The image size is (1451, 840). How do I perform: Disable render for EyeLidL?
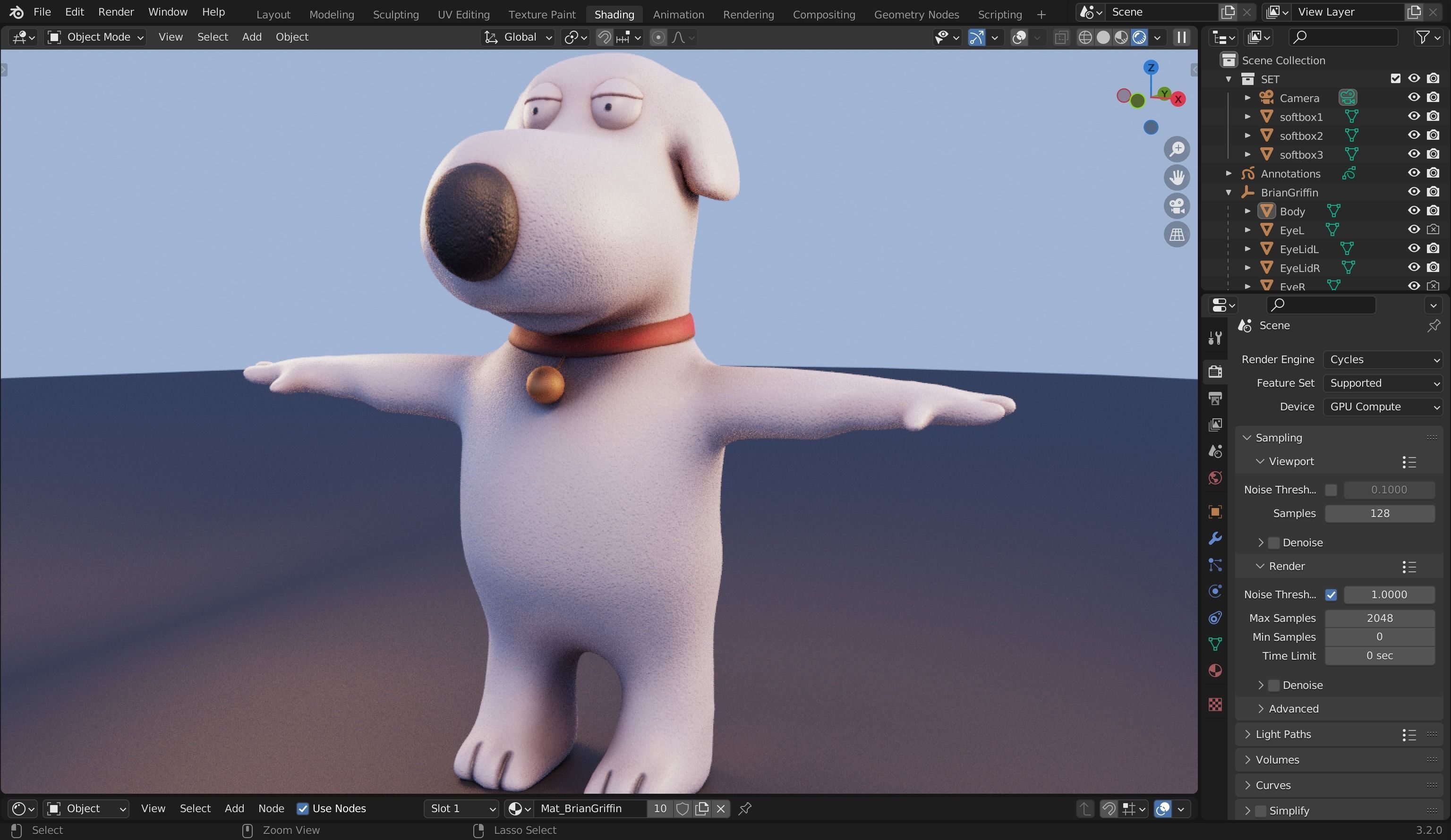click(1433, 249)
